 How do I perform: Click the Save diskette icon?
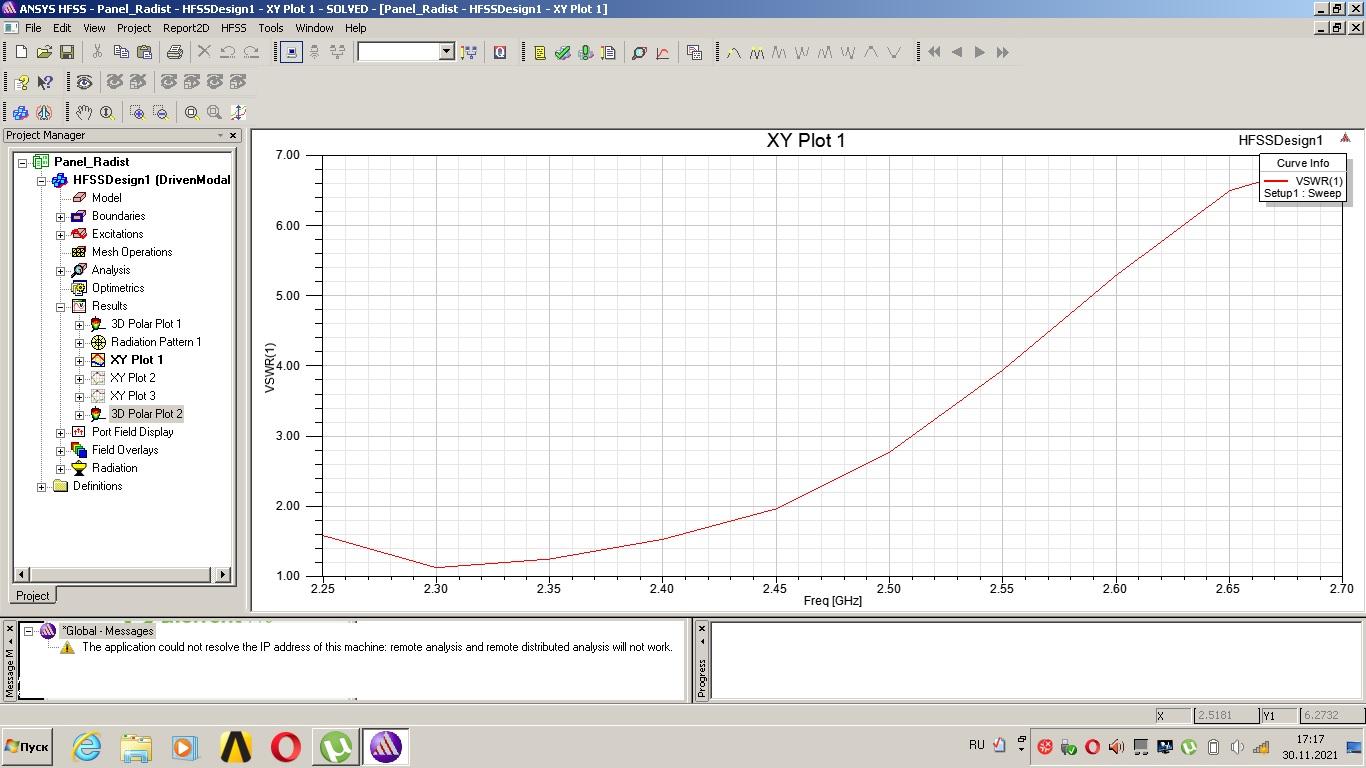pyautogui.click(x=67, y=52)
